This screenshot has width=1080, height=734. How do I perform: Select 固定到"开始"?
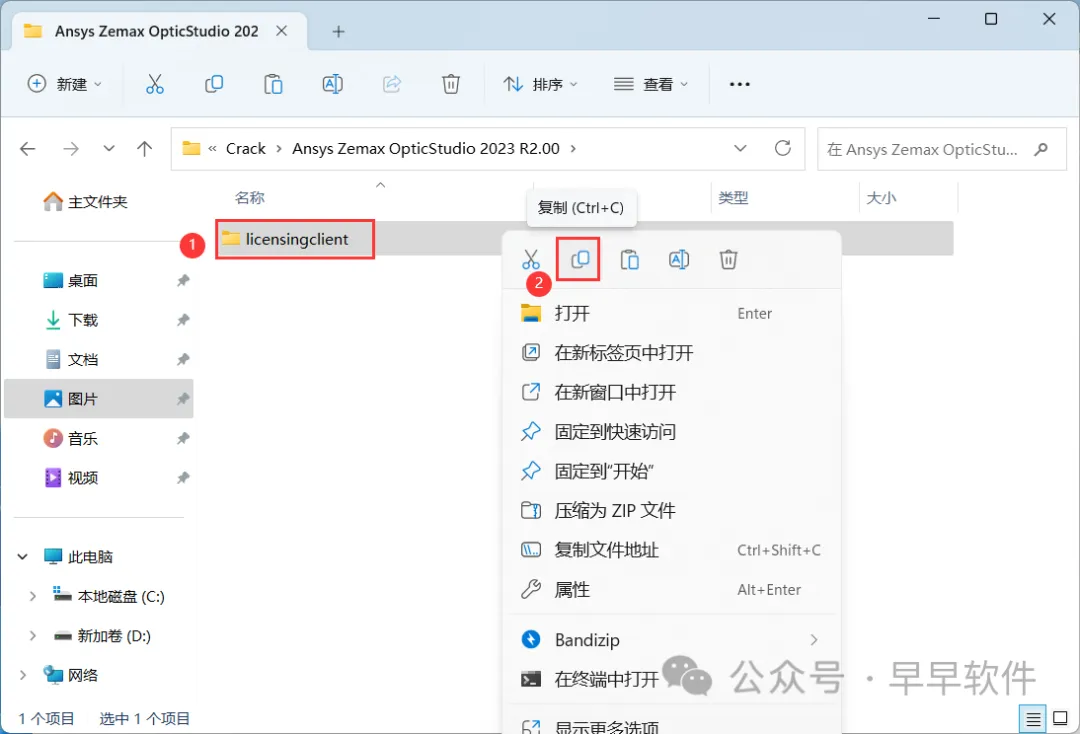672,471
